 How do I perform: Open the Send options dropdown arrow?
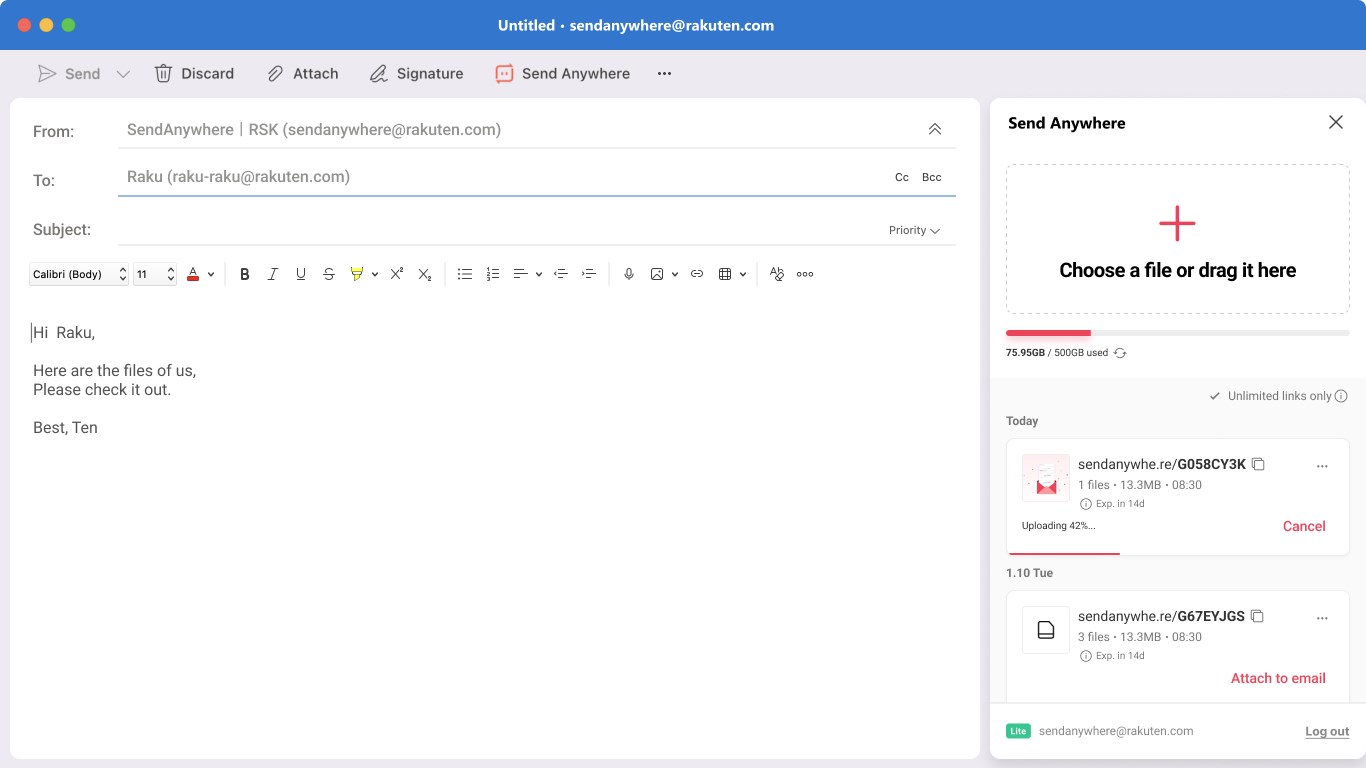(x=123, y=74)
